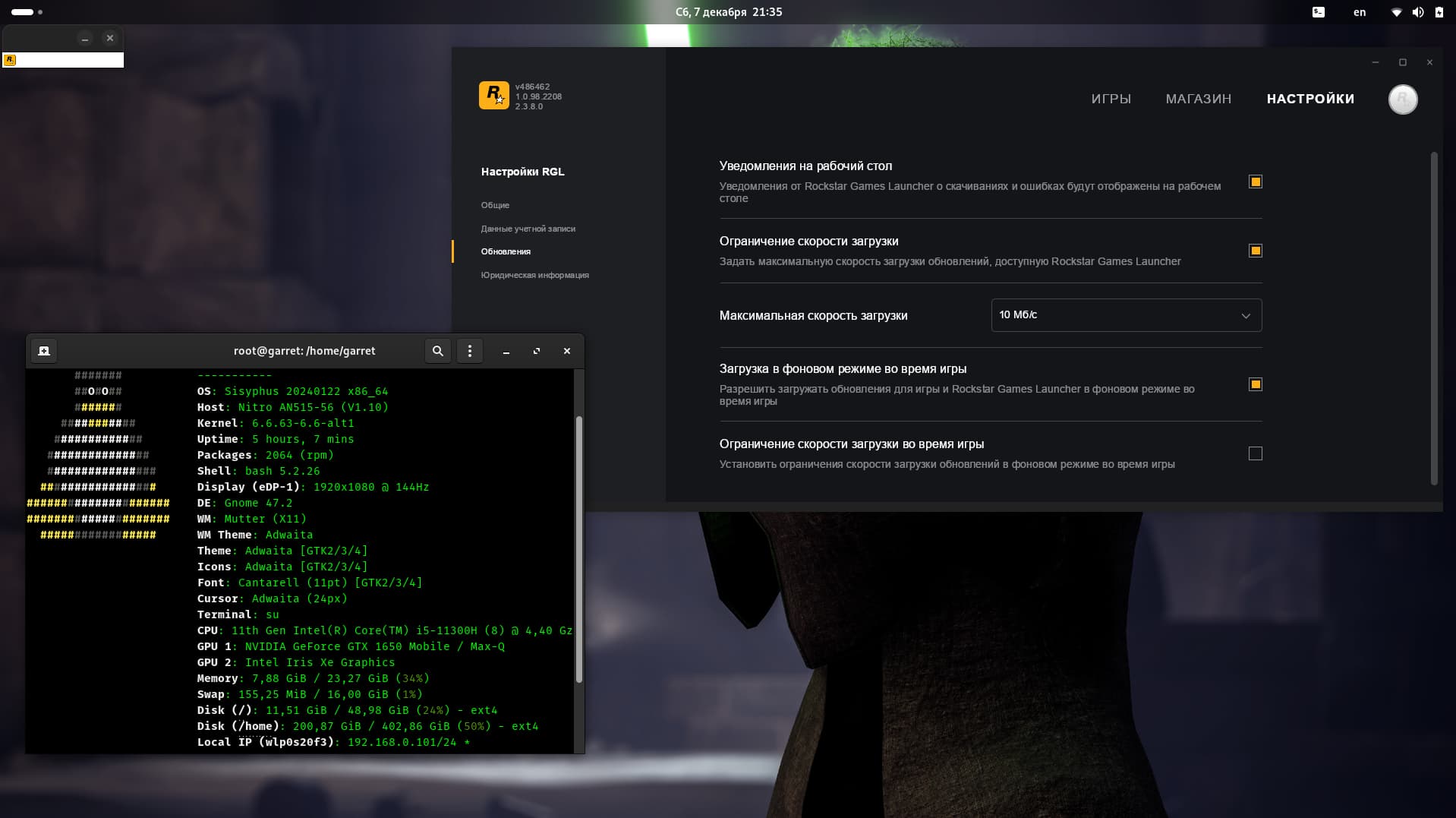
Task: Open the maximum download speed dropdown
Action: coord(1126,315)
